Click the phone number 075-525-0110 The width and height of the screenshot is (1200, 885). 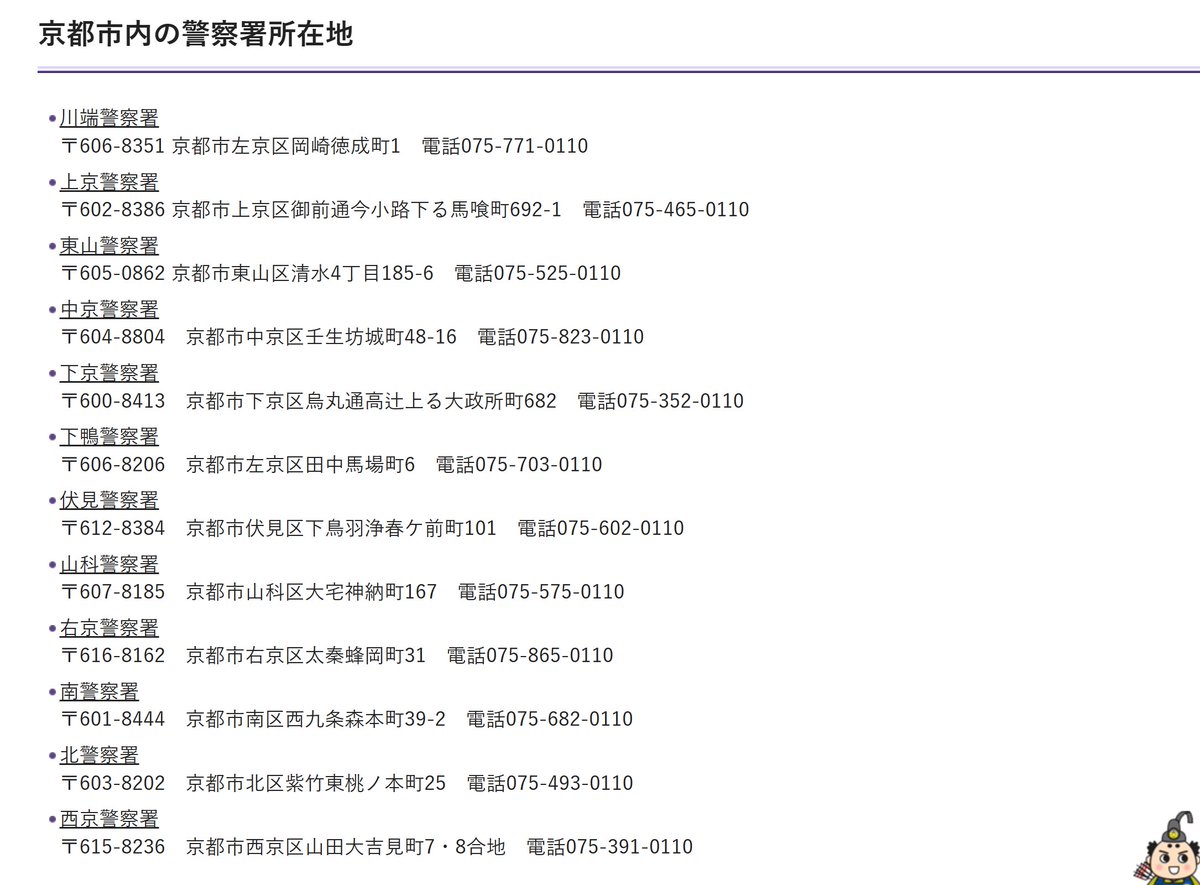[558, 273]
